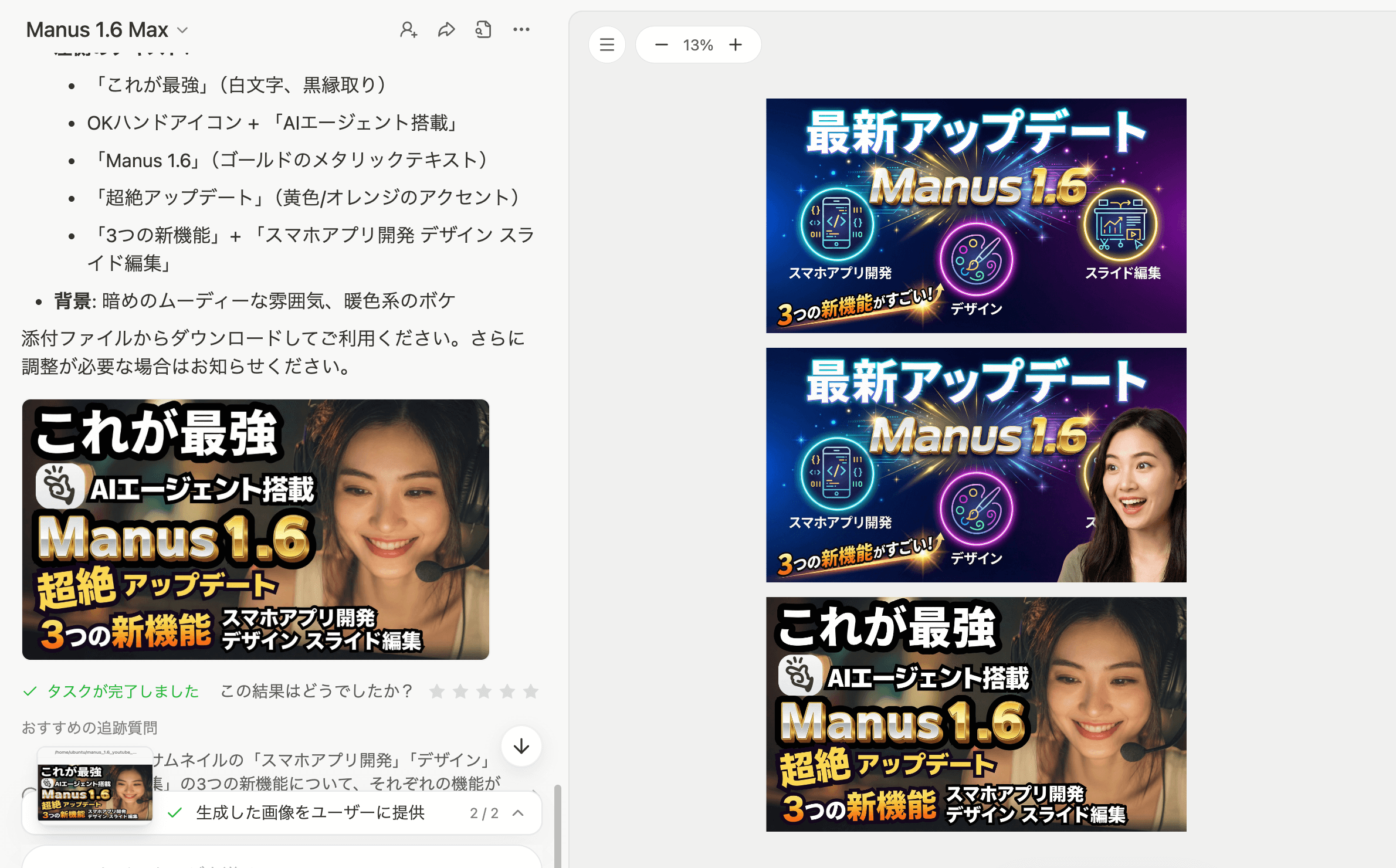Invite members with the add-person icon
Viewport: 1396px width, 868px height.
[409, 29]
